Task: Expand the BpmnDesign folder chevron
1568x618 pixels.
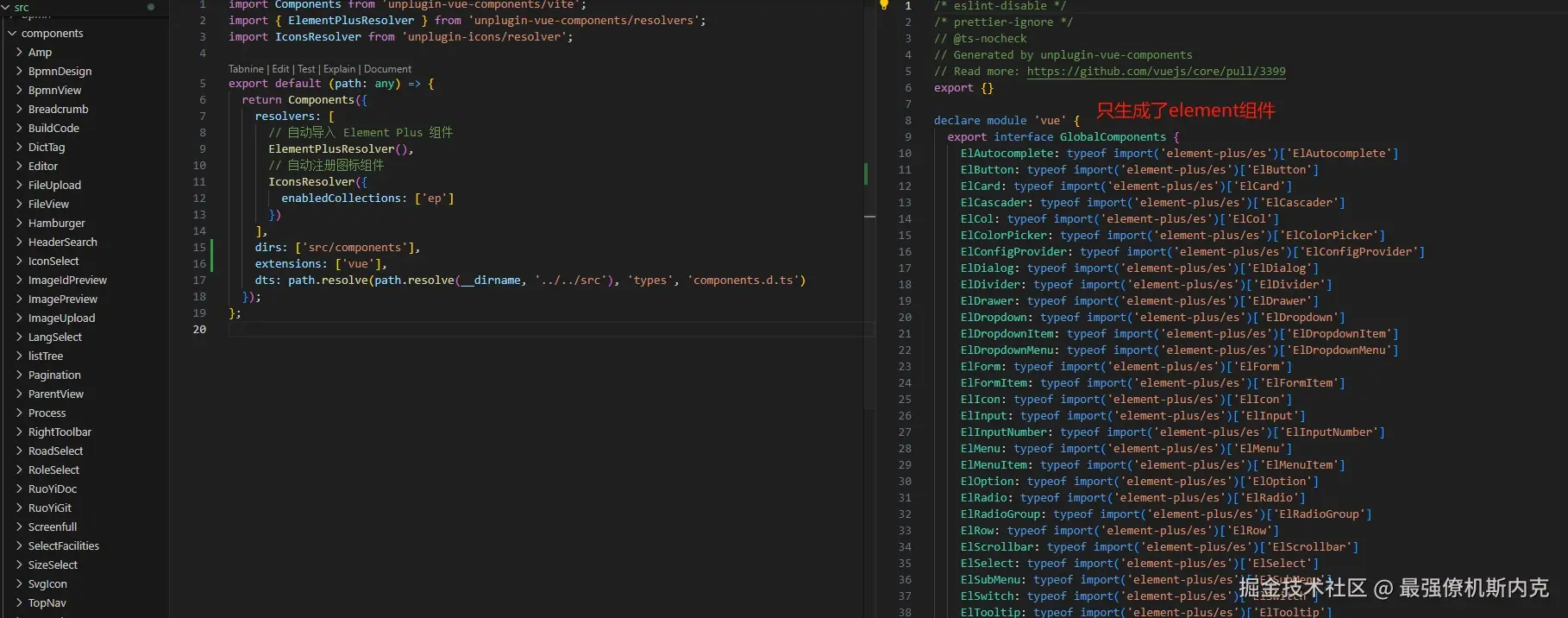Action: (x=19, y=72)
